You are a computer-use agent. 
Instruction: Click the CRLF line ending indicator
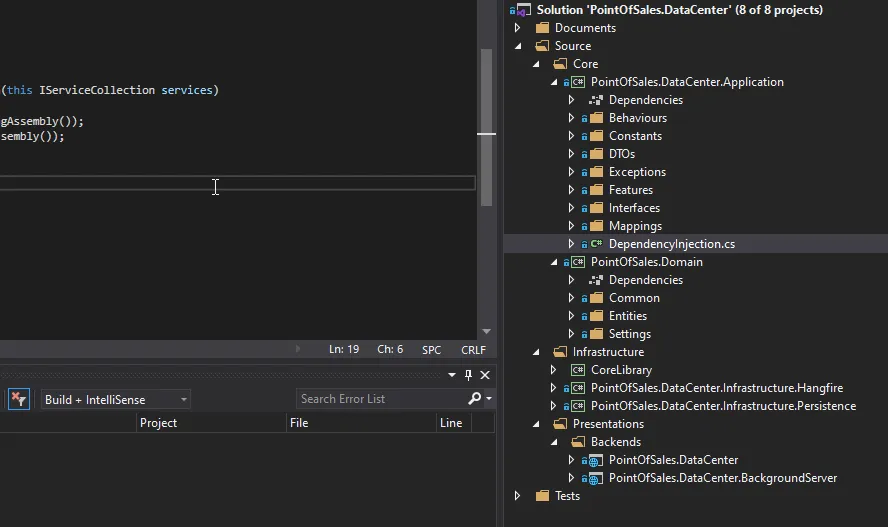pos(473,350)
